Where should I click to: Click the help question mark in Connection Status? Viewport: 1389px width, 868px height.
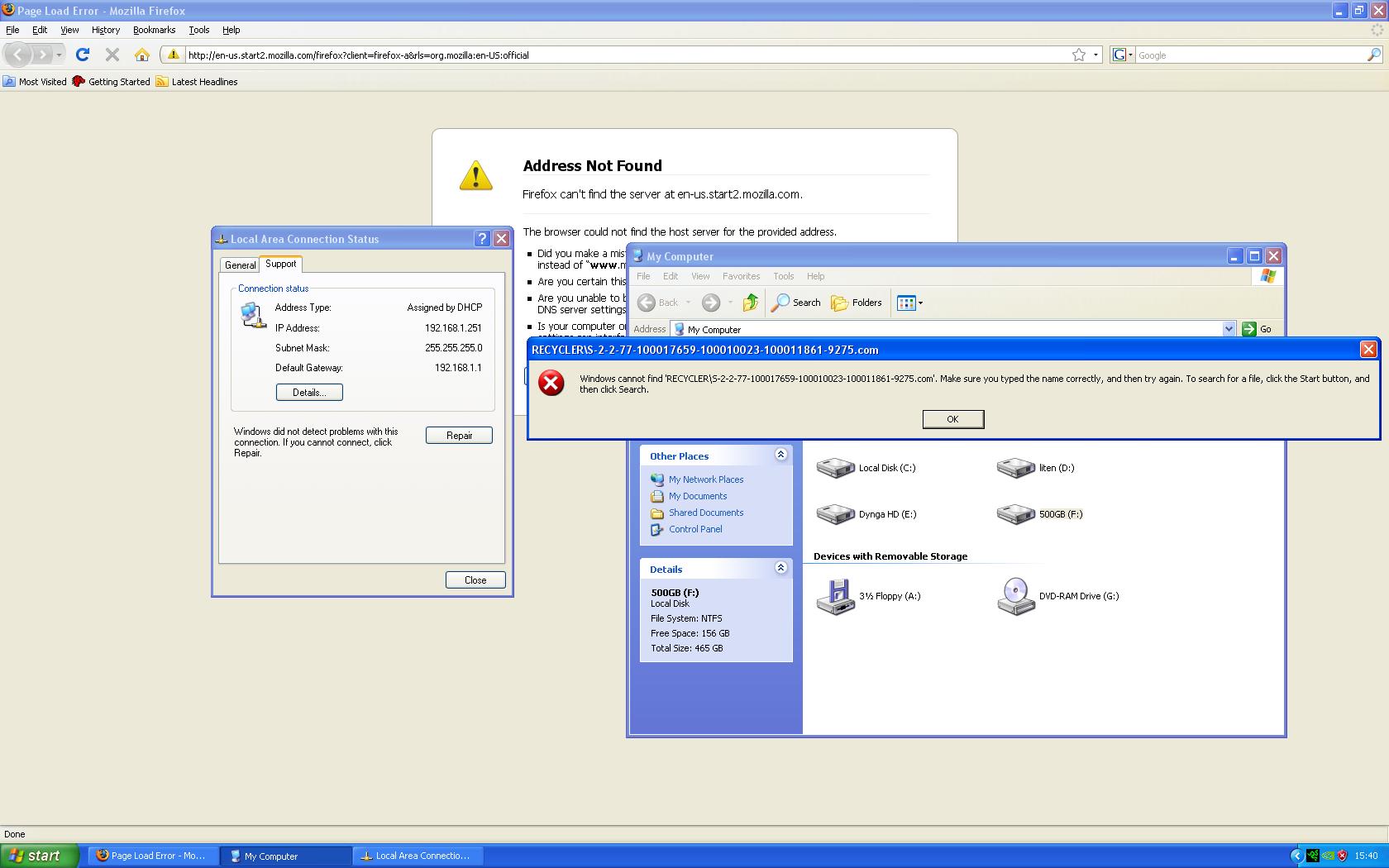[483, 239]
